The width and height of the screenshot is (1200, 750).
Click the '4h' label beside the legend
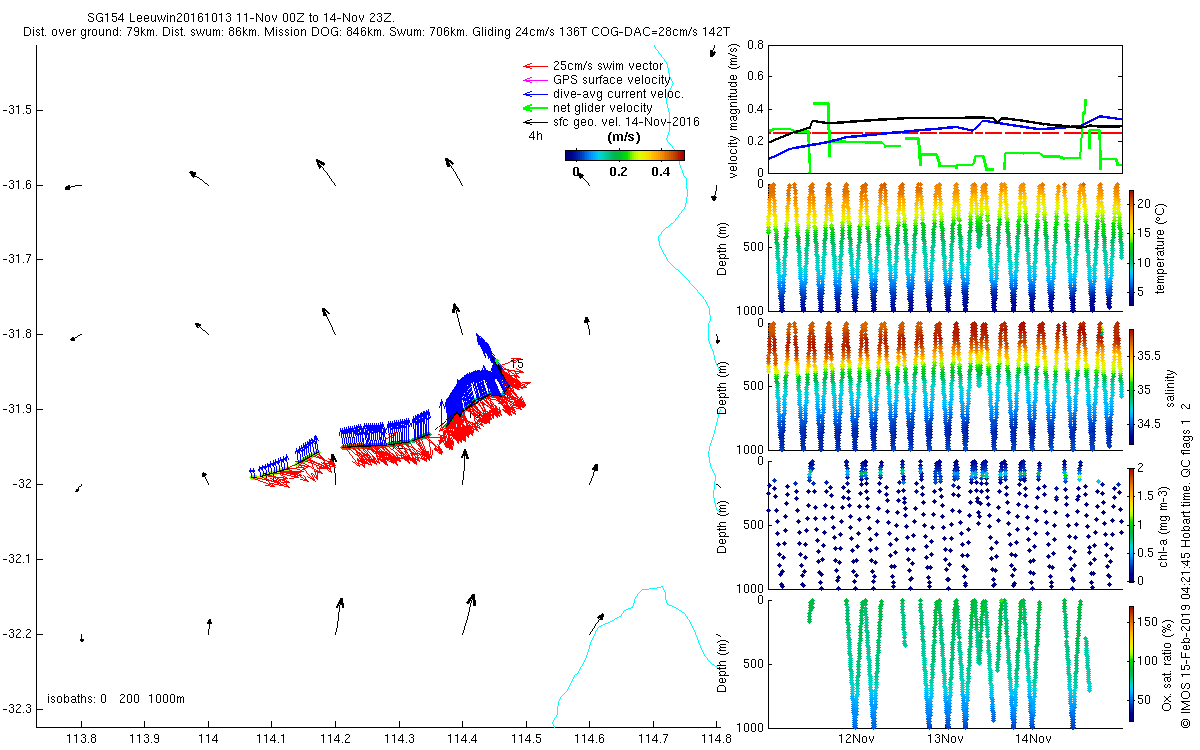[x=536, y=136]
